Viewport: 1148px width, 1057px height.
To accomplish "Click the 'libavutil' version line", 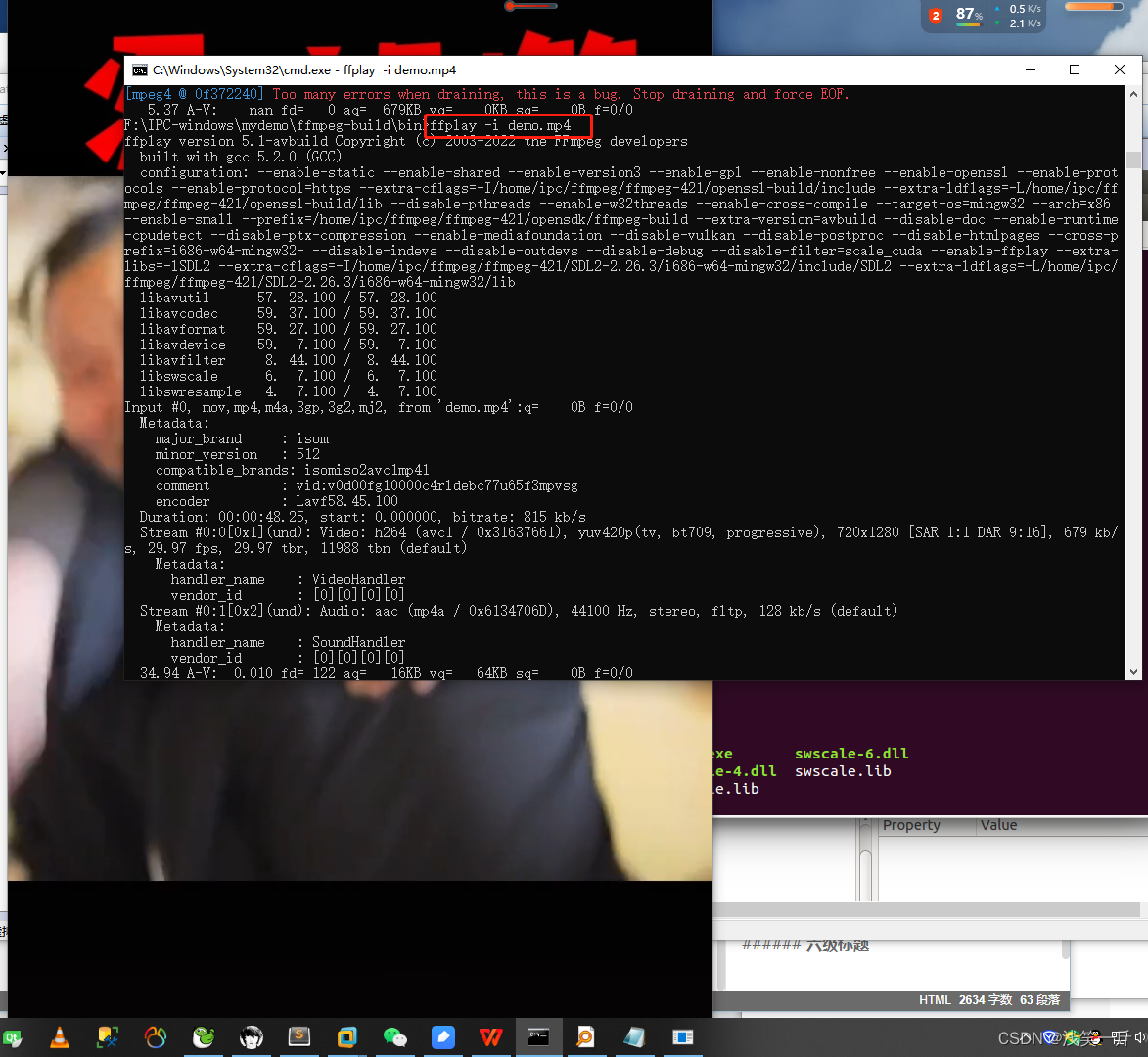I will click(289, 298).
